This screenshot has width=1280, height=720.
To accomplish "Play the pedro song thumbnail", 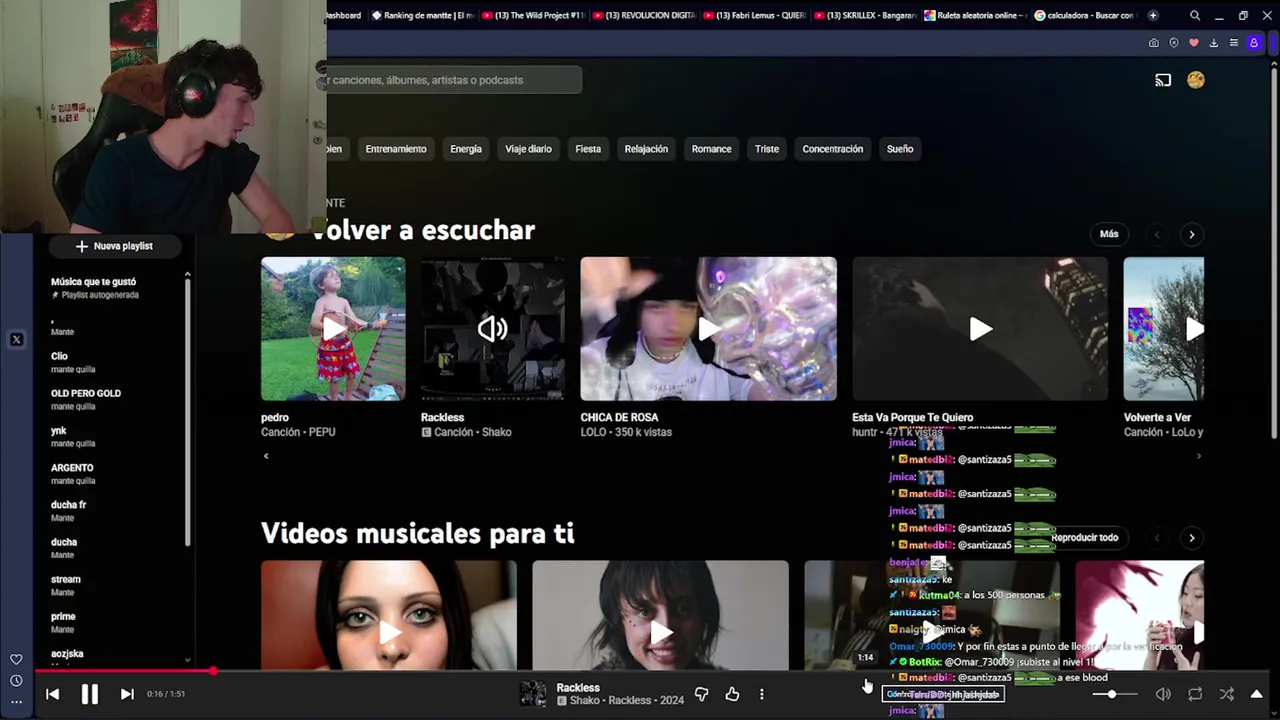I will (333, 329).
